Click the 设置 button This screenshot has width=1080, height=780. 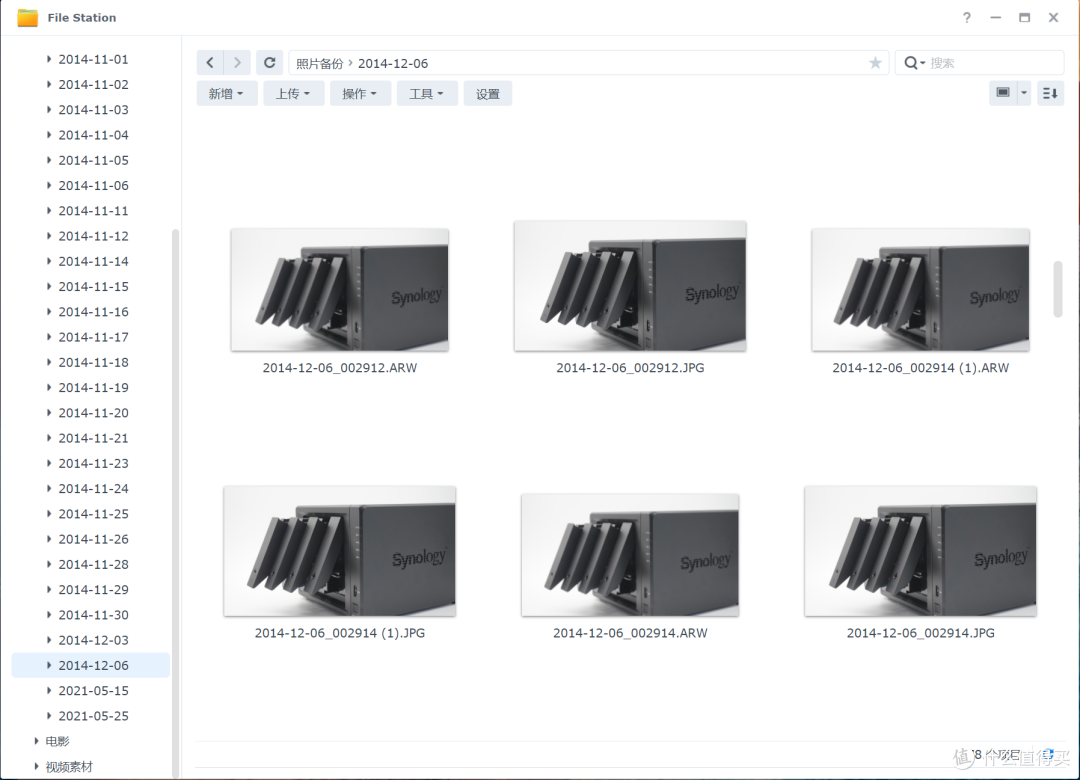point(488,94)
